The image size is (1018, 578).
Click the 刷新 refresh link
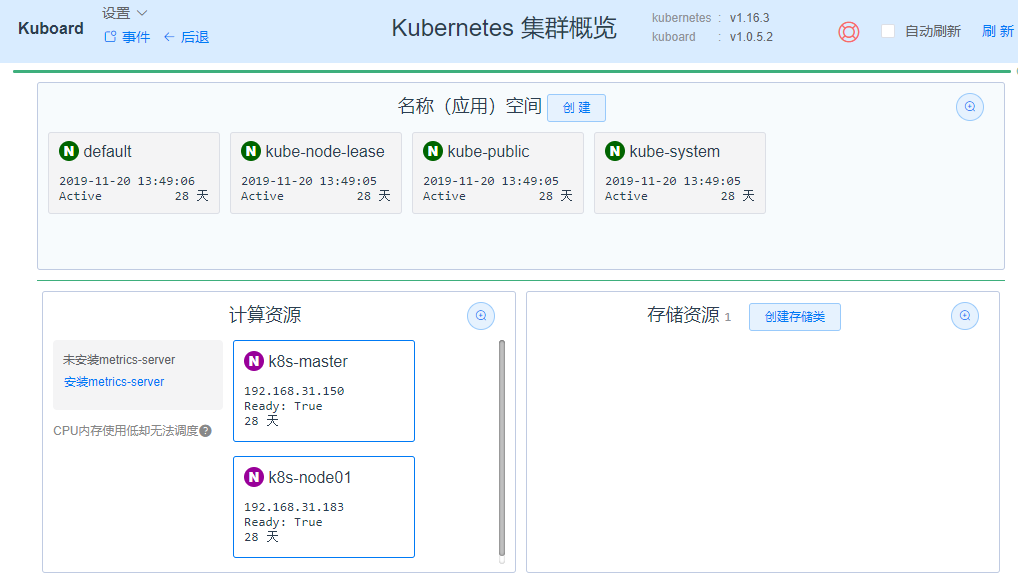998,31
